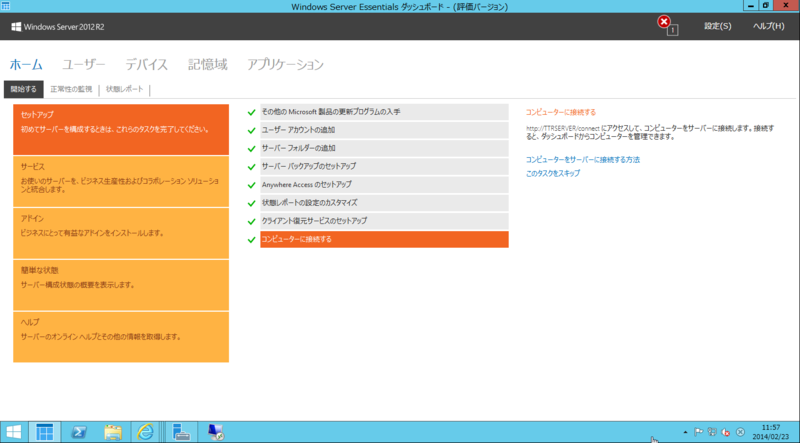Screen dimensions: 800x443
Task: Click the Windows Server 2012 R2 logo
Action: 58,27
